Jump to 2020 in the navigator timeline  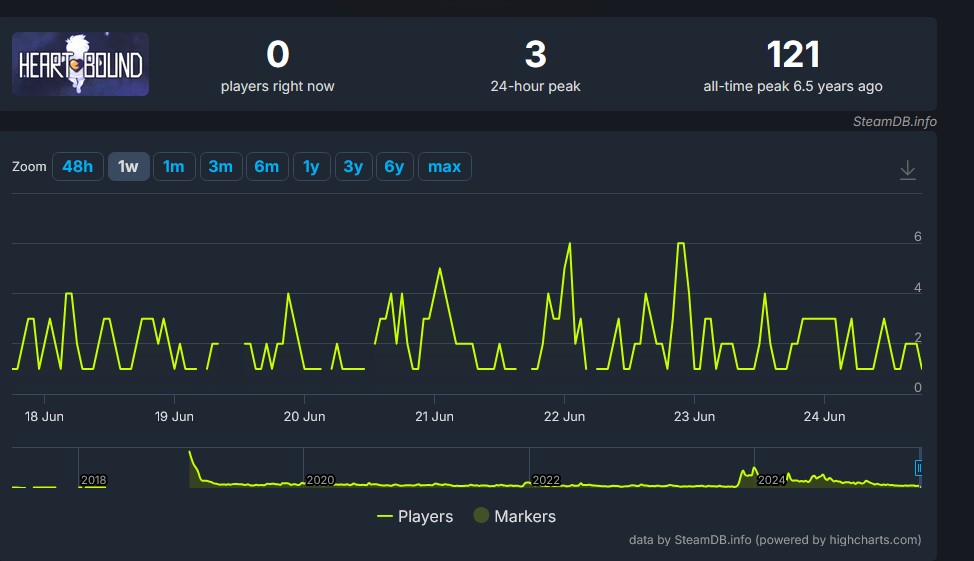click(x=320, y=480)
